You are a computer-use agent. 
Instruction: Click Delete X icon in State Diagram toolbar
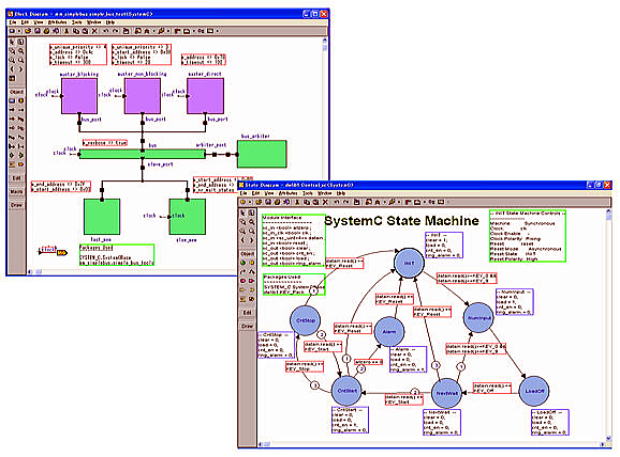coord(325,202)
